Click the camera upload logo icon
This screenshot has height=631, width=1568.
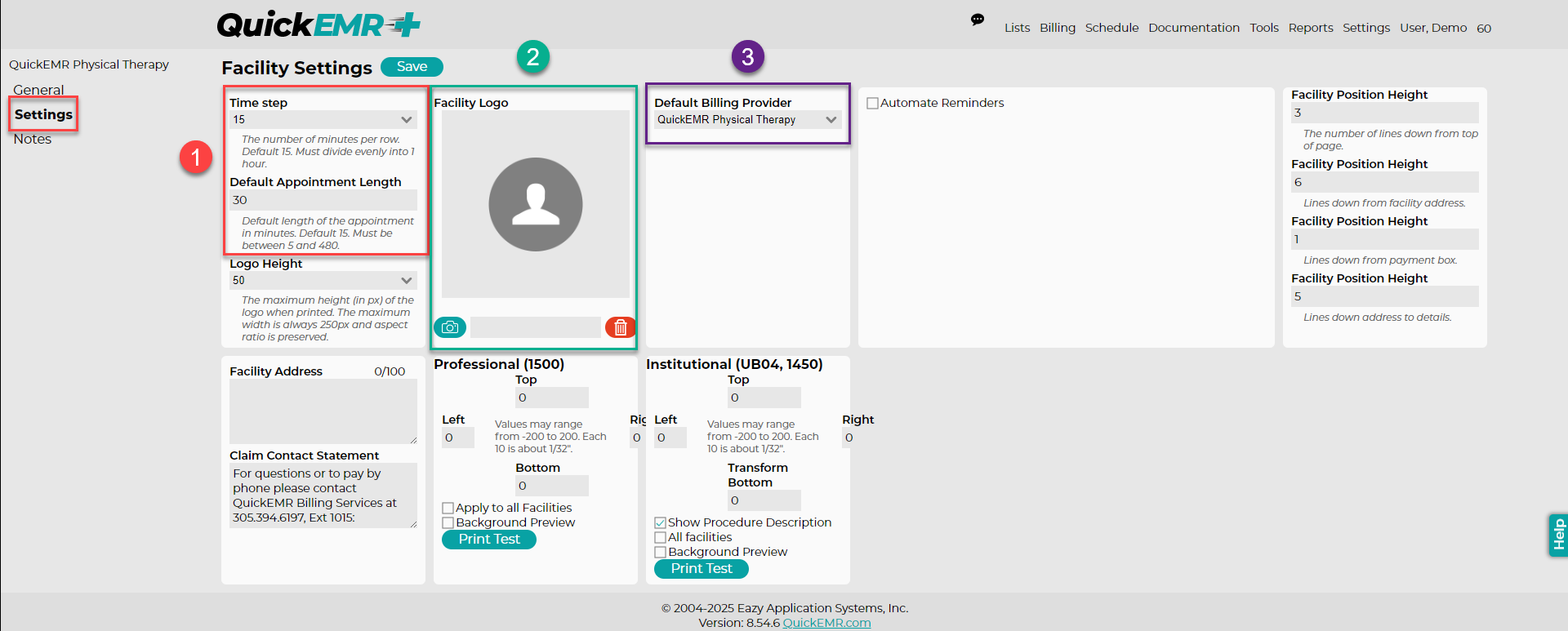pyautogui.click(x=450, y=327)
